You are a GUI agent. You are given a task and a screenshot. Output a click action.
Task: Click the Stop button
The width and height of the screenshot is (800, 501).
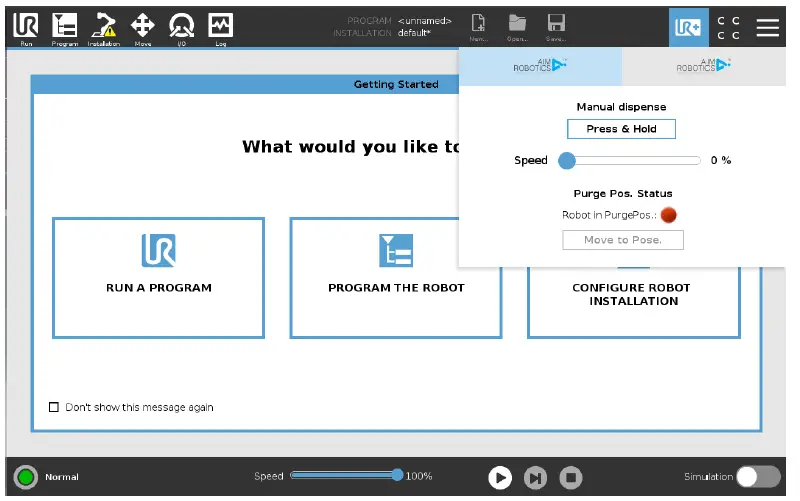[x=571, y=478]
